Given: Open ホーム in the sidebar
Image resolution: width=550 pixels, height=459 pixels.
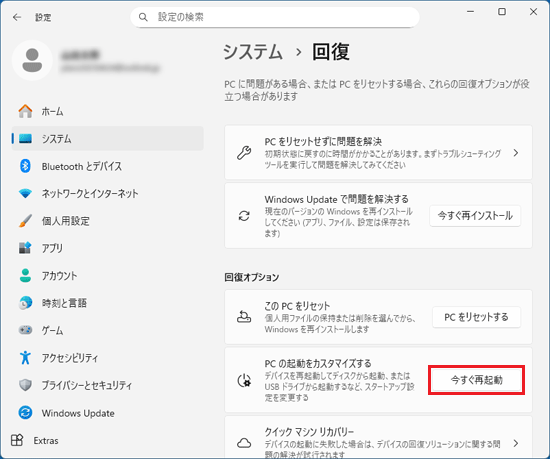Looking at the screenshot, I should [107, 111].
